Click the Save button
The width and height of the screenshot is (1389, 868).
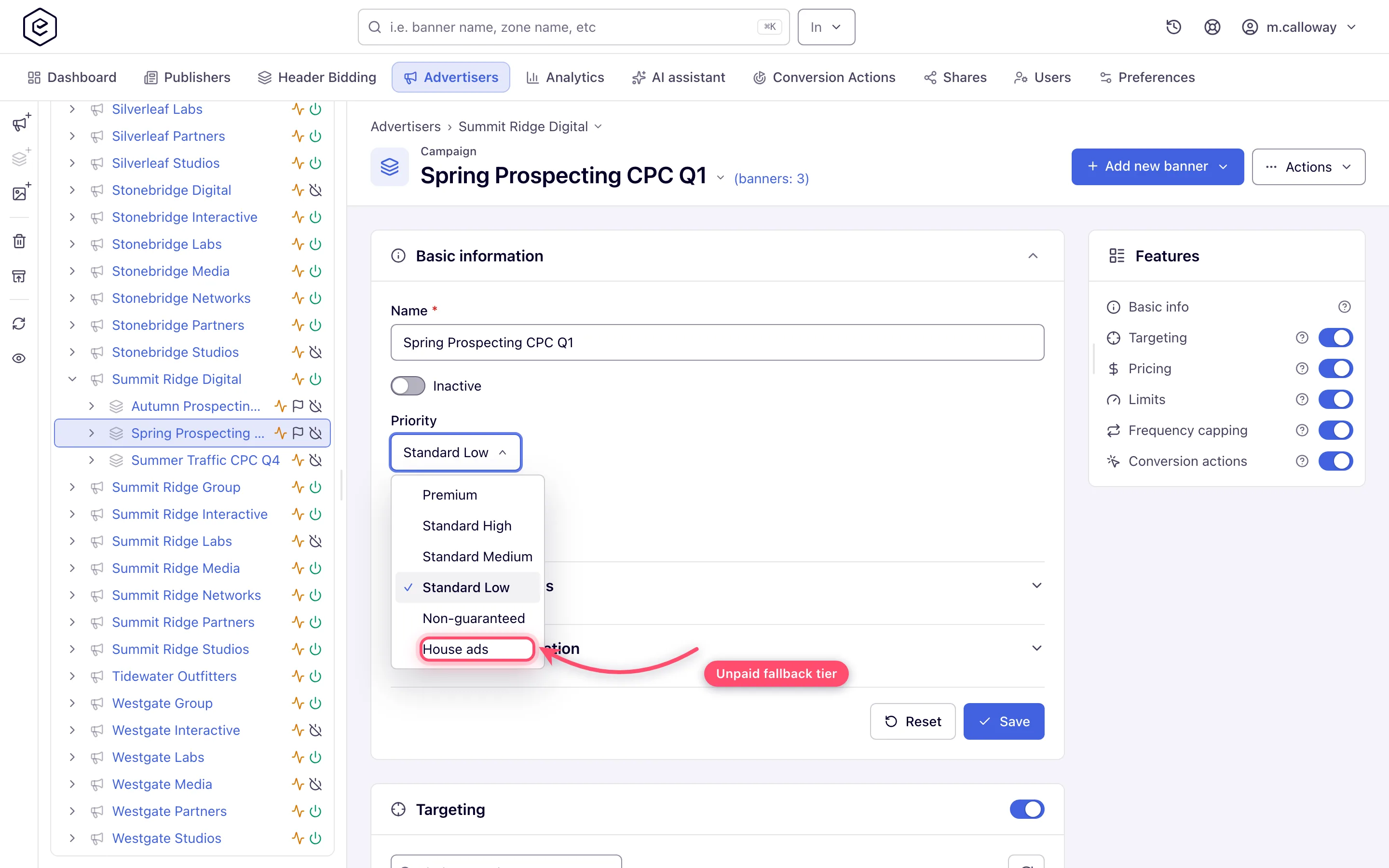(x=1003, y=721)
